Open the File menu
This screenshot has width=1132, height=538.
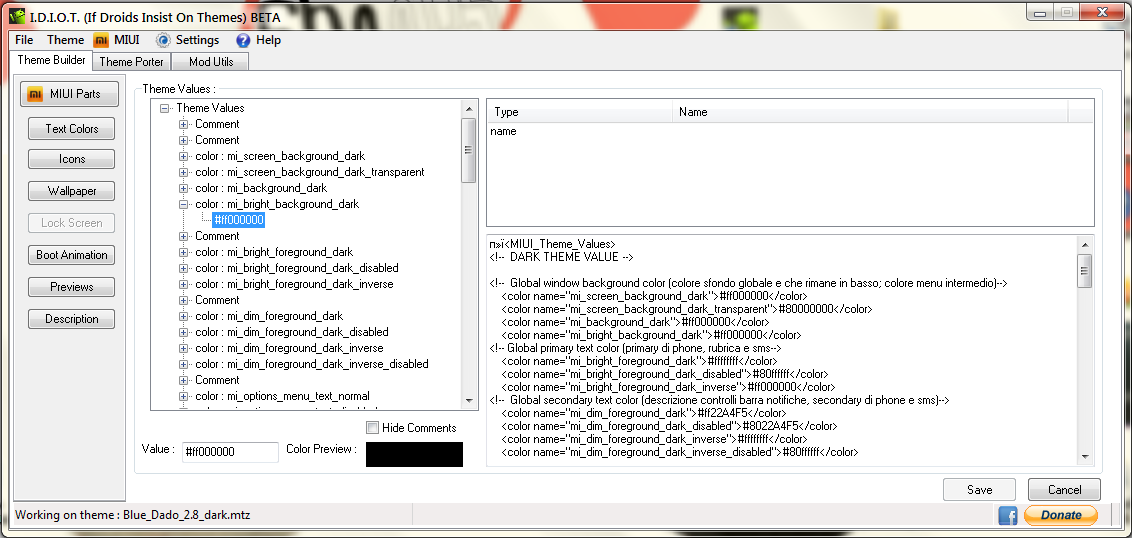(25, 40)
